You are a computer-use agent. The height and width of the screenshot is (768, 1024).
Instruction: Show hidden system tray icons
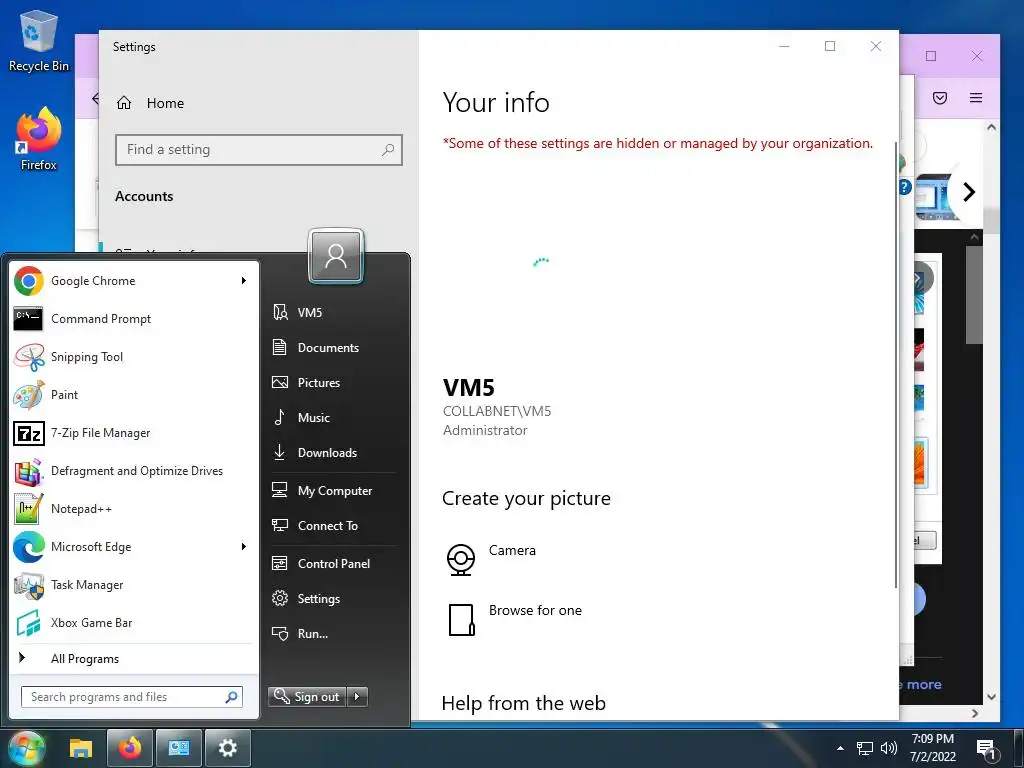tap(840, 748)
